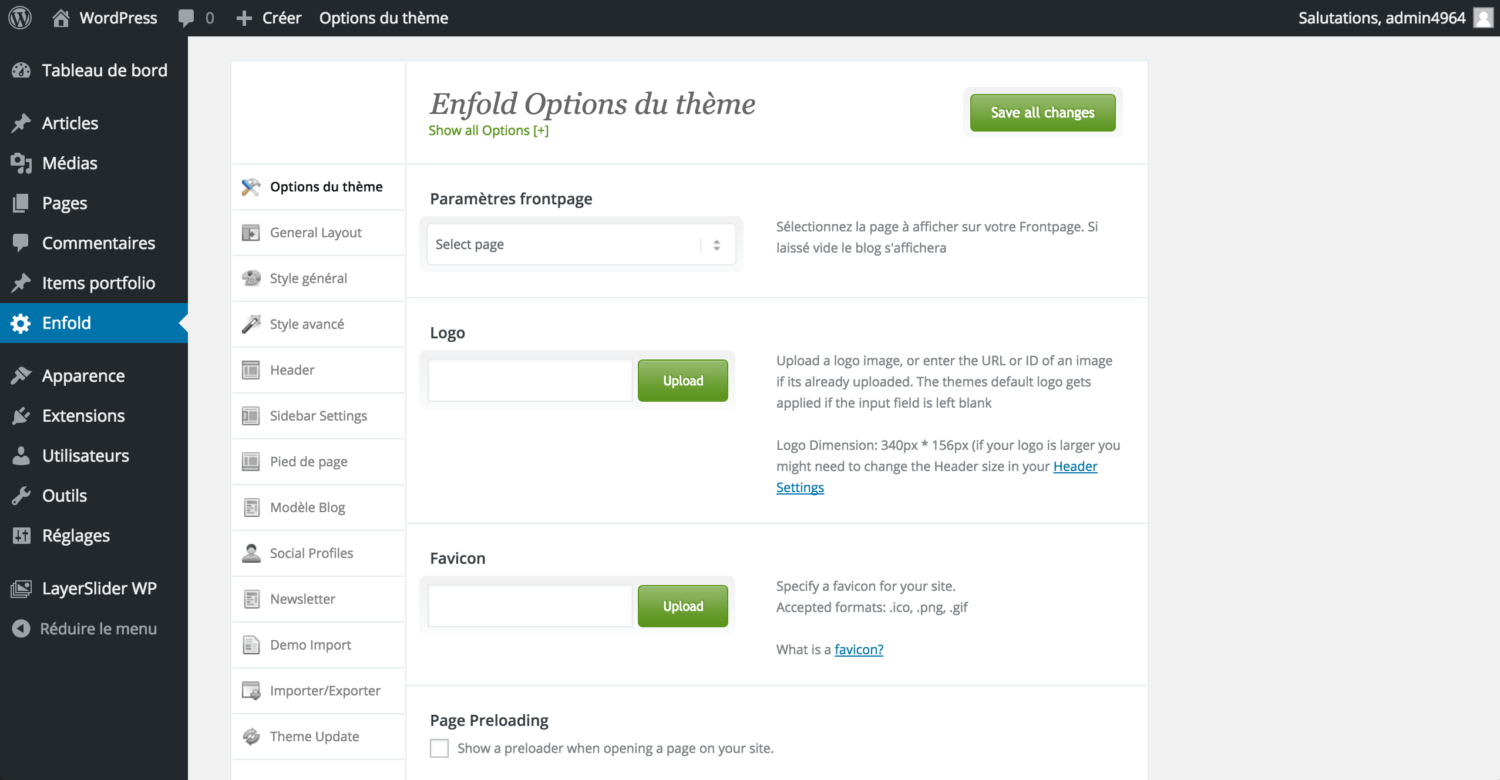Open the Pied de page tab
This screenshot has width=1500, height=780.
click(318, 462)
